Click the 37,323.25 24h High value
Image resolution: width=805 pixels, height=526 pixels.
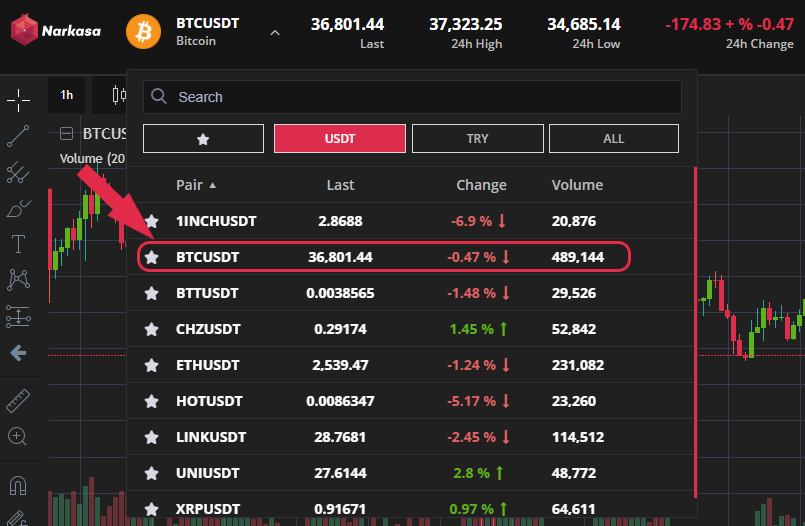click(x=466, y=24)
